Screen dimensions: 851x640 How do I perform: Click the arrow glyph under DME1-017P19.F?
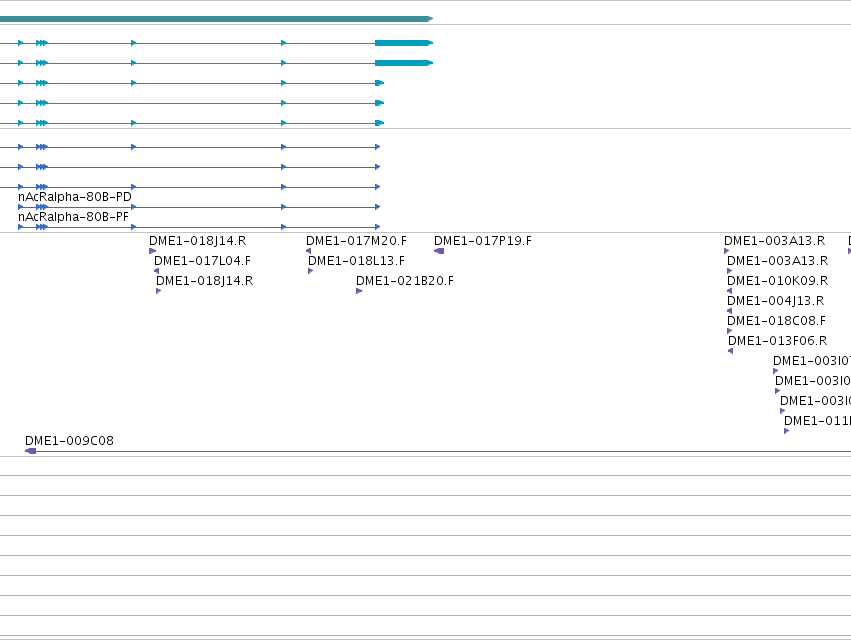pos(439,251)
